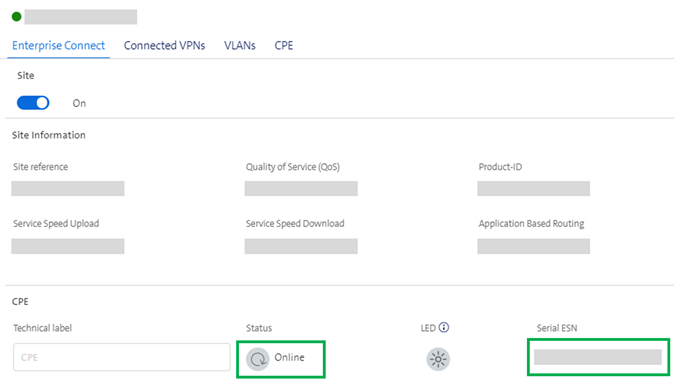Click the Online status text
This screenshot has width=674, height=388.
pyautogui.click(x=289, y=357)
